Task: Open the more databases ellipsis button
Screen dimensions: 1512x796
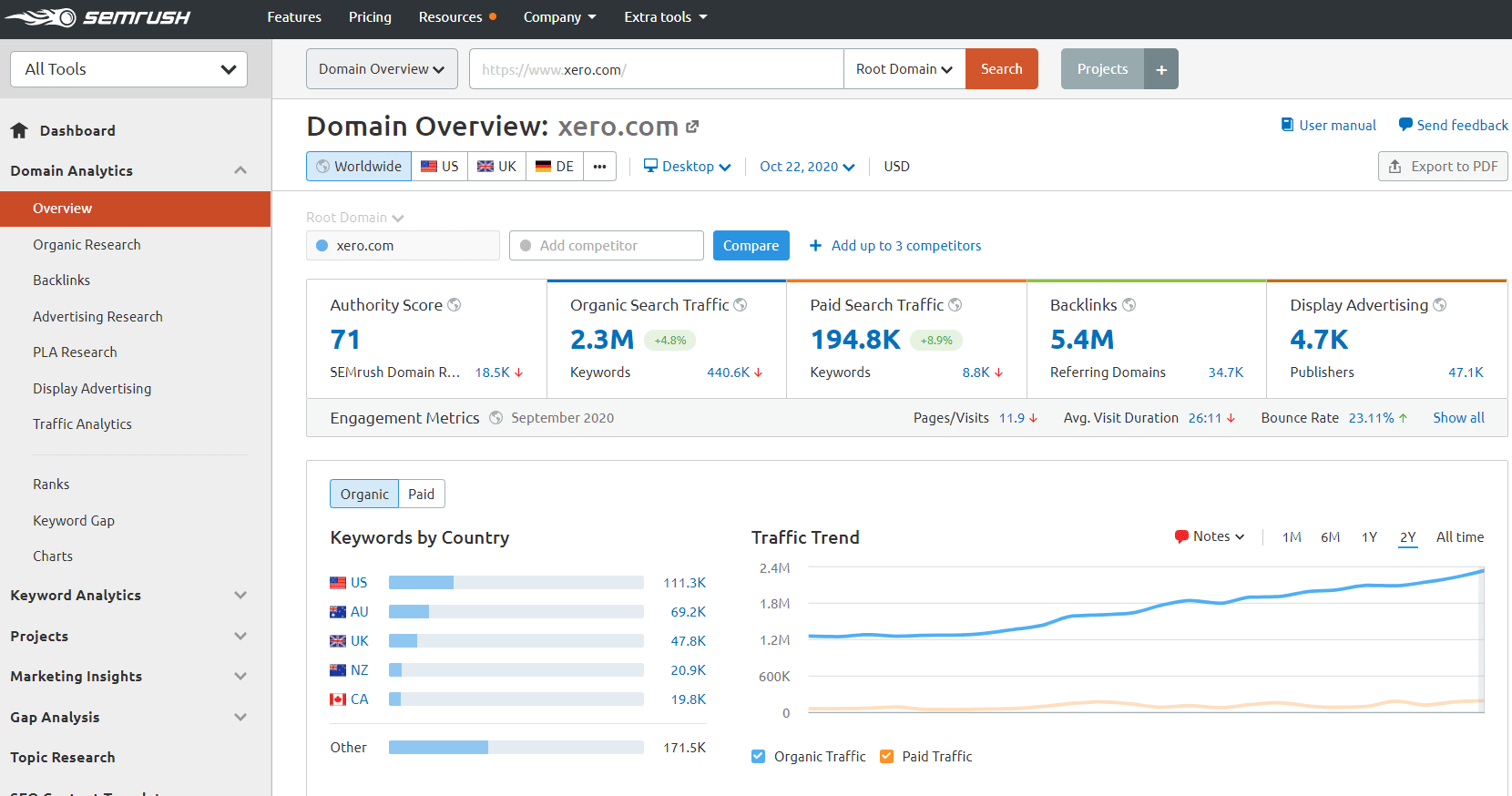Action: [599, 167]
